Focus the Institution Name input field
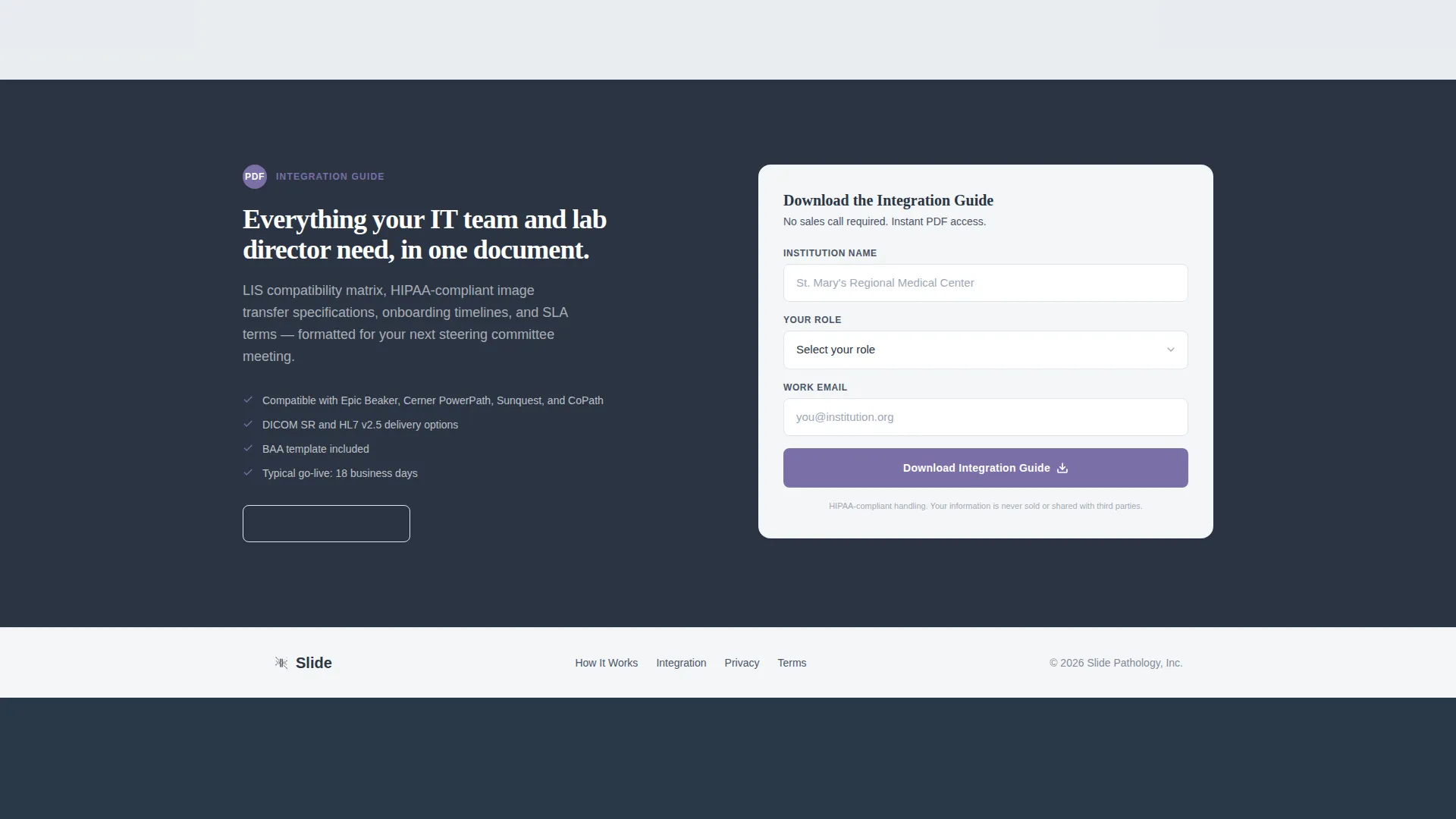Screen dimensions: 1456x819 tap(985, 283)
